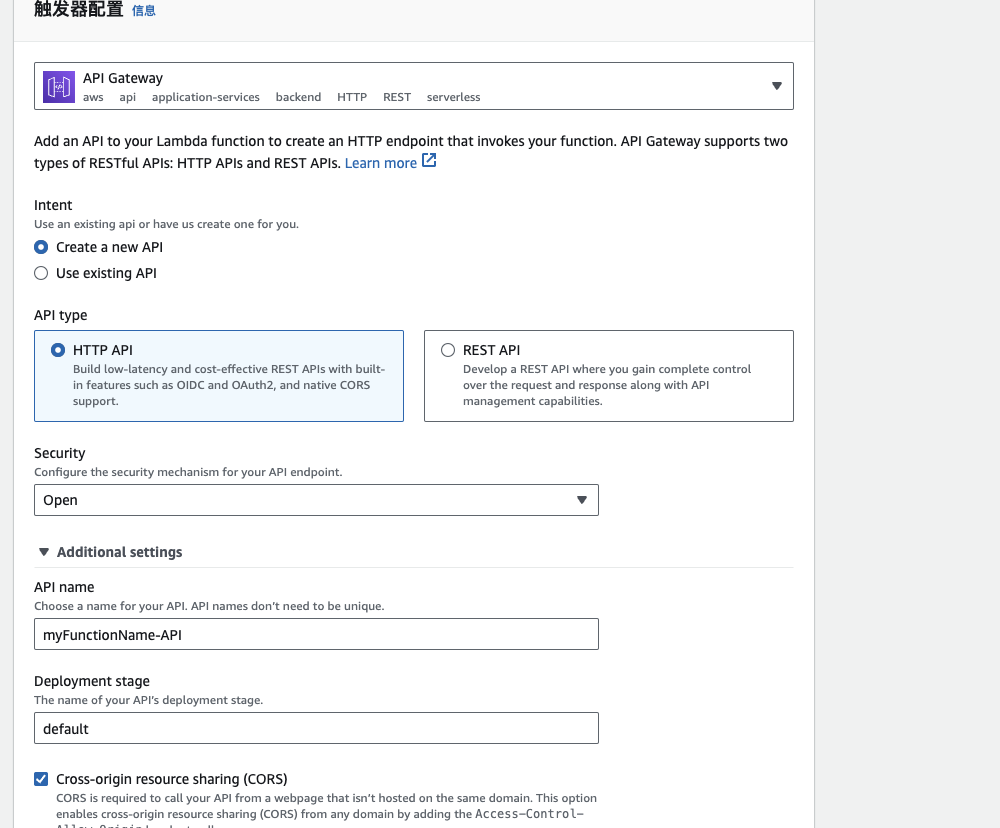The image size is (1000, 828).
Task: Click the application-services tag text
Action: click(205, 97)
